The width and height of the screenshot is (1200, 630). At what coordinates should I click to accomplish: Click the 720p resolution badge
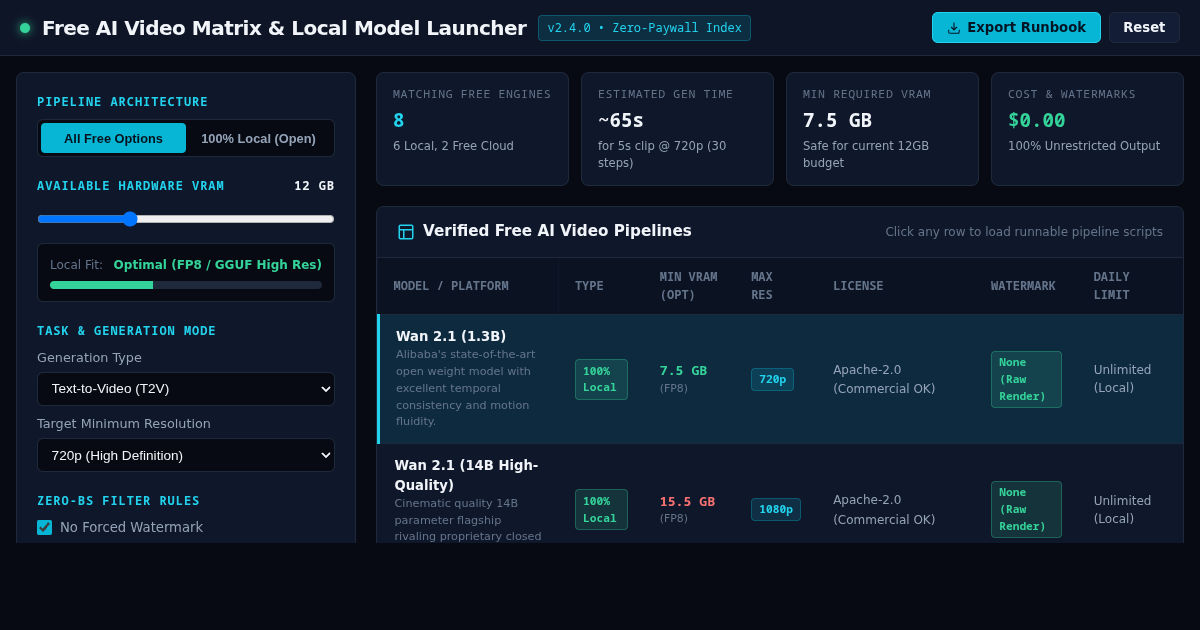pyautogui.click(x=772, y=379)
